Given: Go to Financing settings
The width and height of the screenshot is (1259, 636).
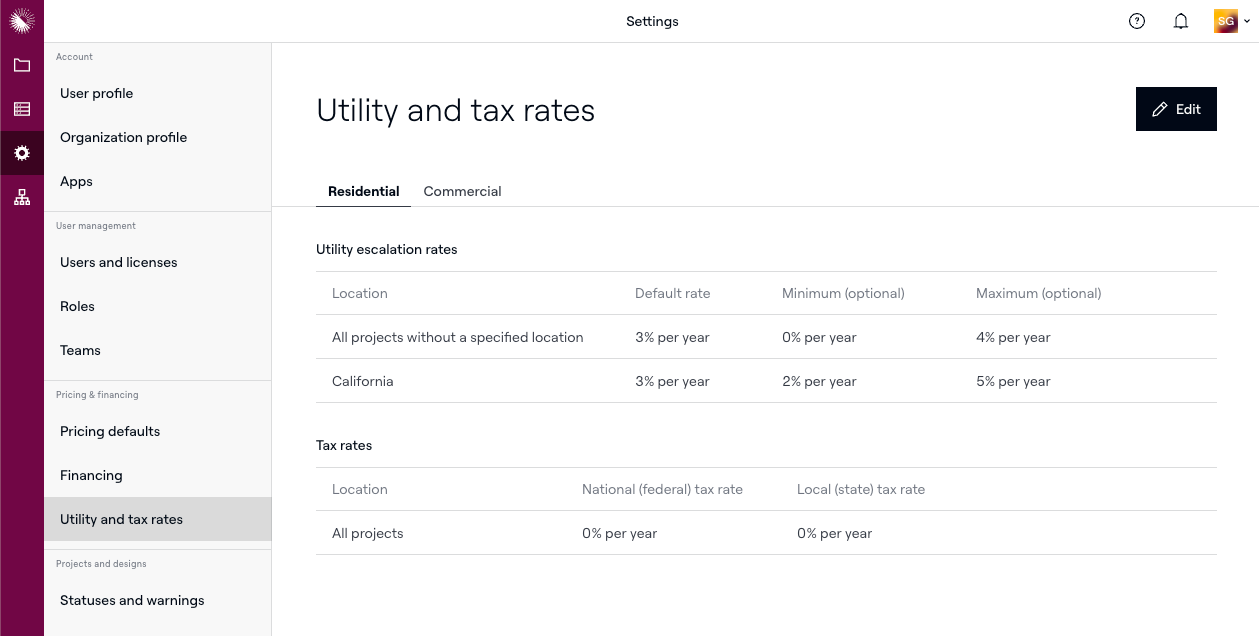Looking at the screenshot, I should tap(91, 475).
